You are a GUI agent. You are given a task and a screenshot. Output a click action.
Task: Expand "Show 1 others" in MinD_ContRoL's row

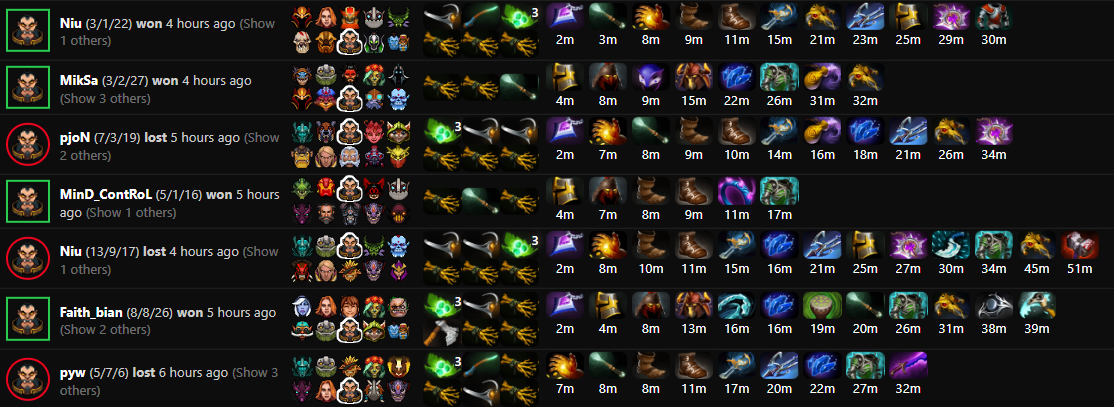126,212
